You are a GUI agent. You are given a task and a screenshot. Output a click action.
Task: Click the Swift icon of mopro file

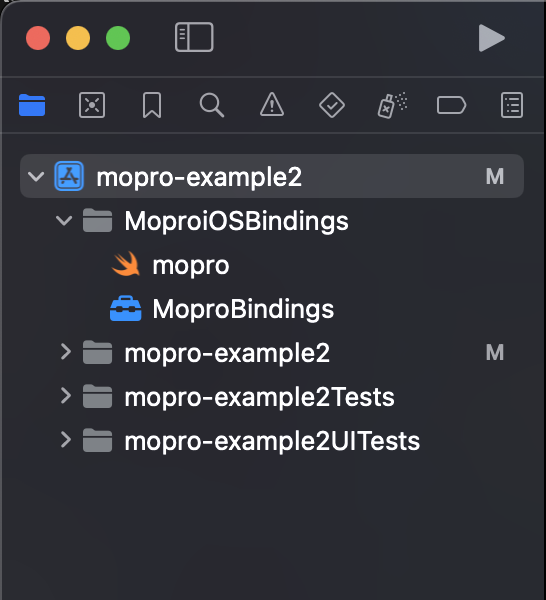(x=126, y=264)
